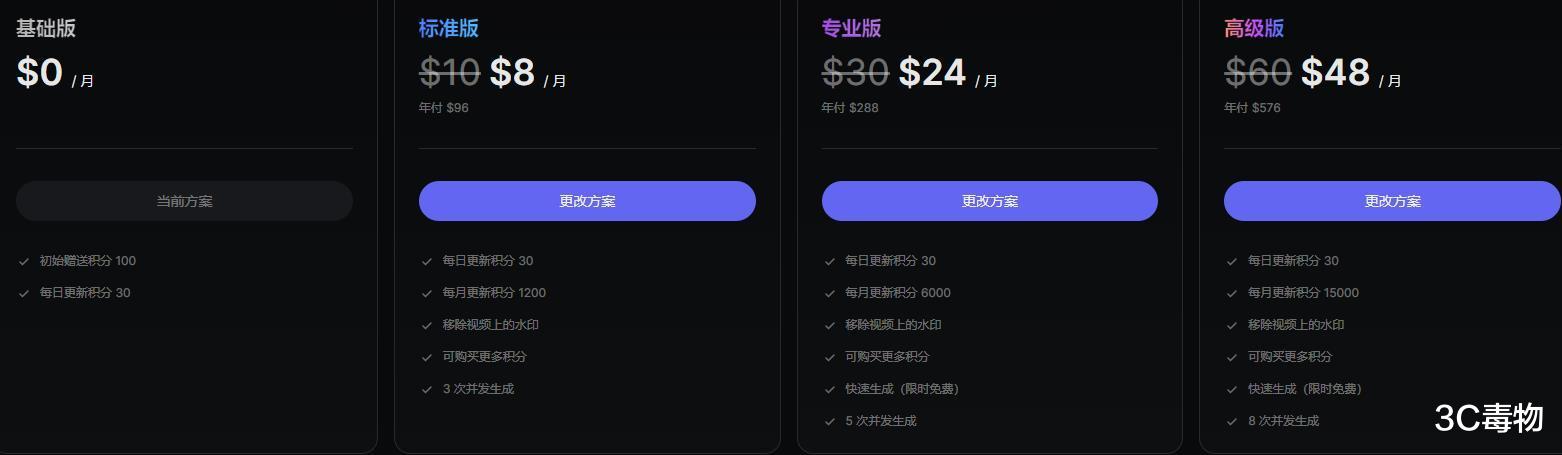Screen dimensions: 1562x455
Task: Click 移除视频上的水印 in 标准版 list
Action: pyautogui.click(x=491, y=325)
